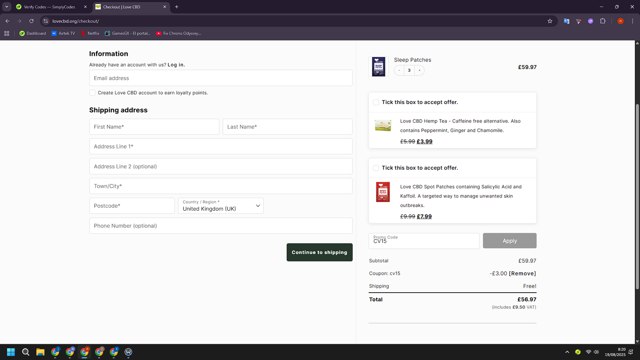This screenshot has width=640, height=360.
Task: Open the network Wi-Fi tray icon
Action: [588, 352]
